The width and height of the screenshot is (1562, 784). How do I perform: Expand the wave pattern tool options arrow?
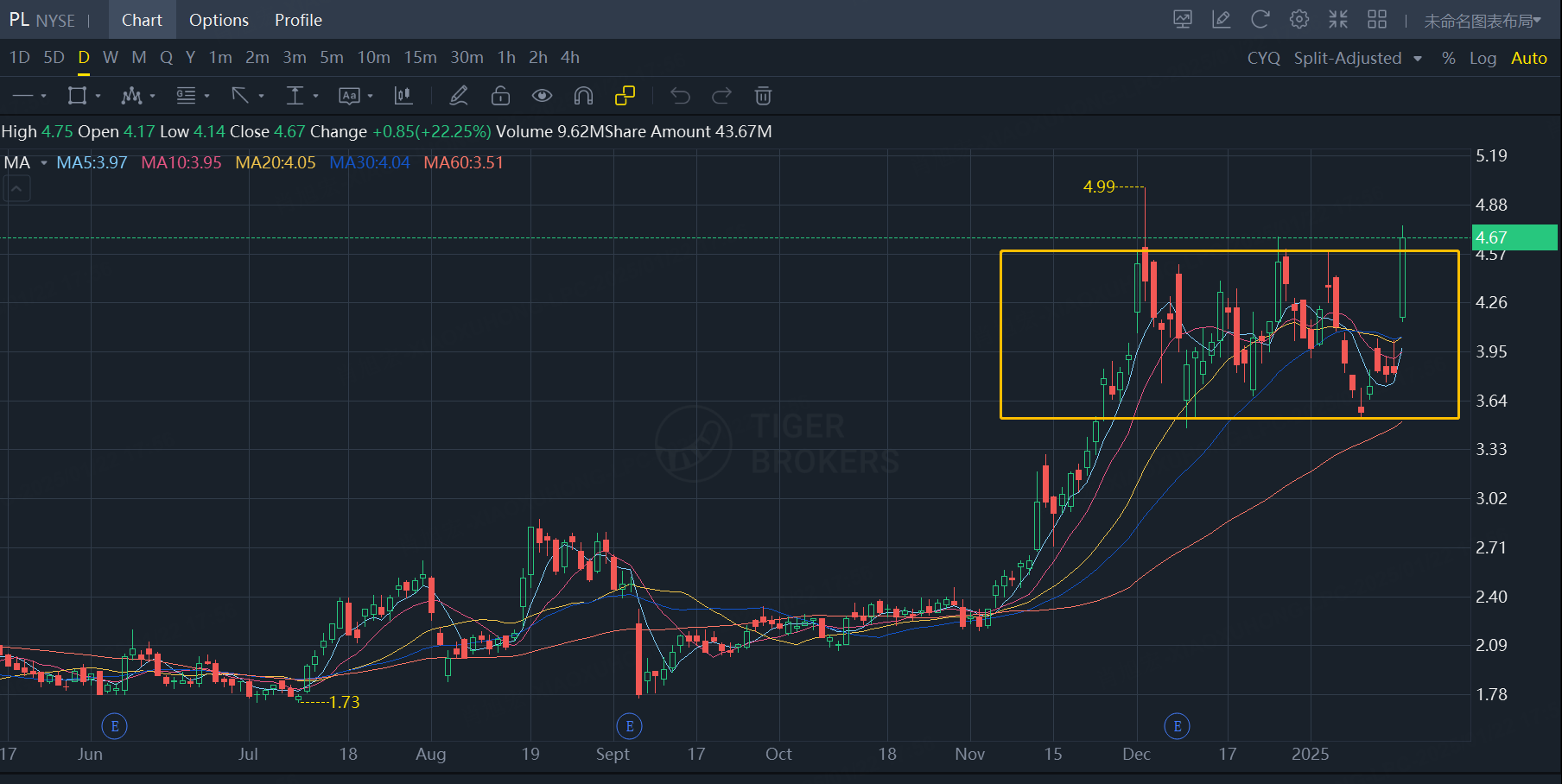click(152, 96)
